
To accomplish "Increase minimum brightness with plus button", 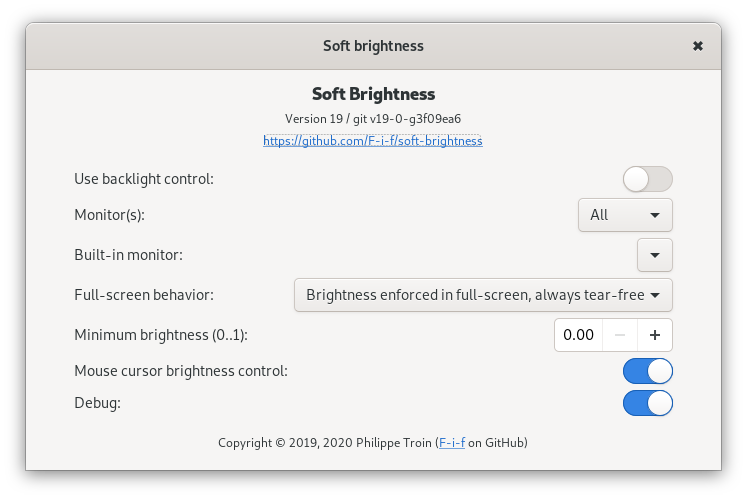I will click(655, 335).
